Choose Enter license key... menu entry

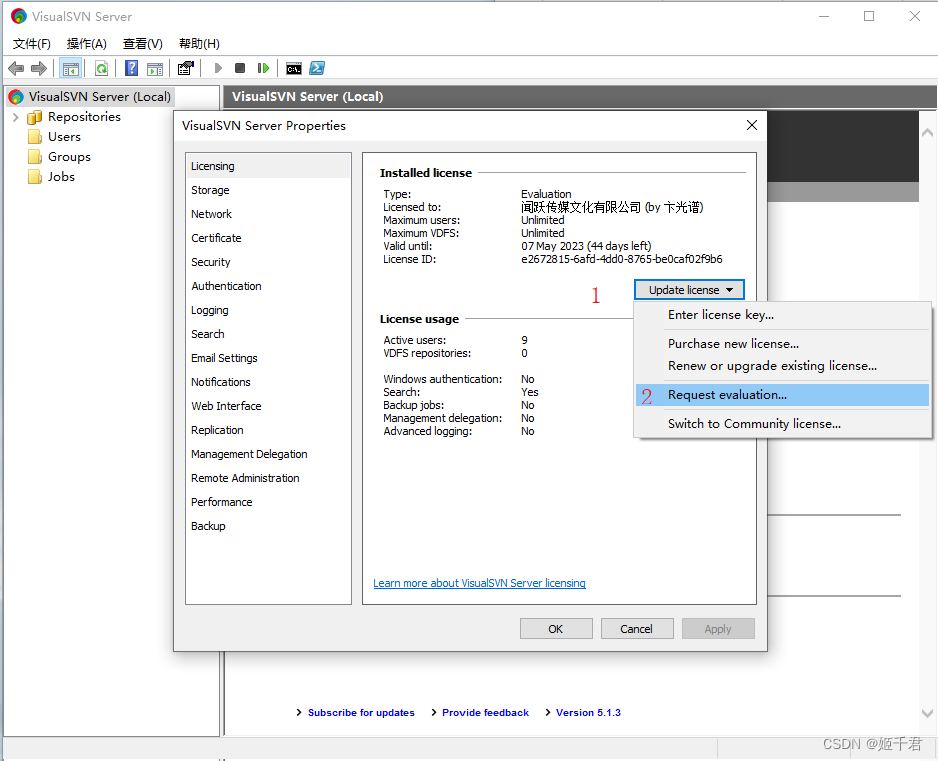pyautogui.click(x=783, y=315)
